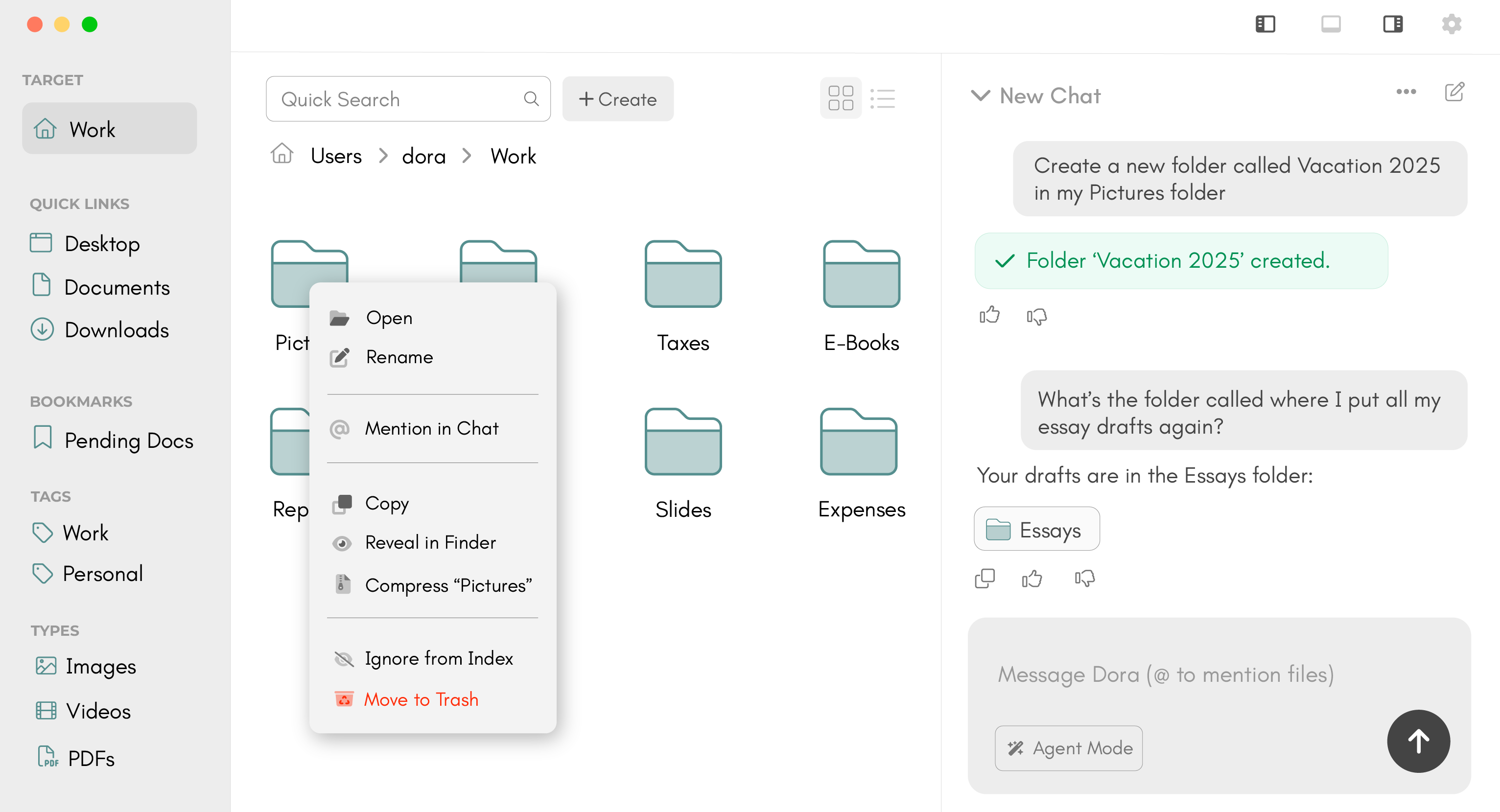Enable Agent Mode button
This screenshot has width=1500, height=812.
(x=1068, y=747)
